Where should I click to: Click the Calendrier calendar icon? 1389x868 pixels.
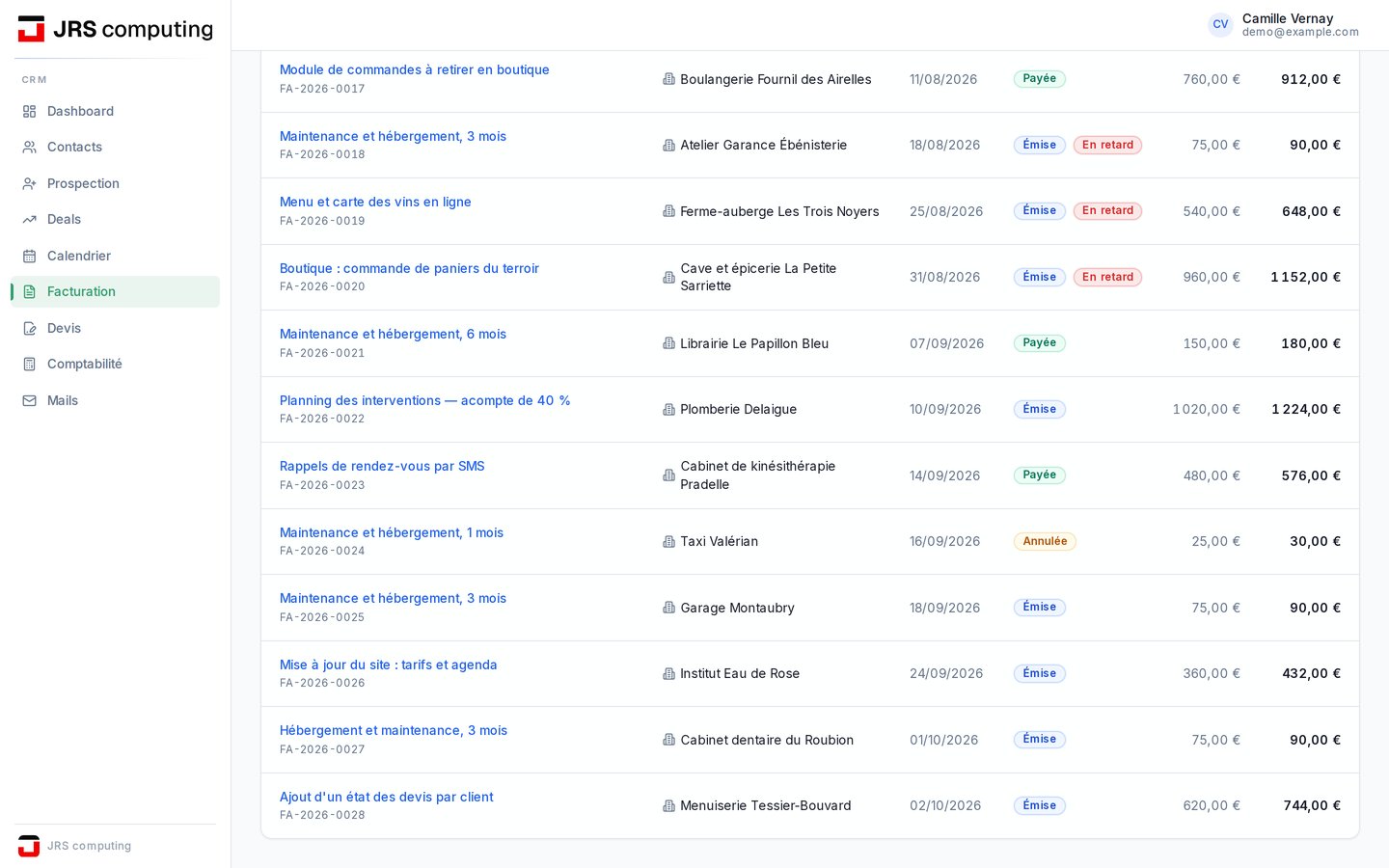click(30, 256)
